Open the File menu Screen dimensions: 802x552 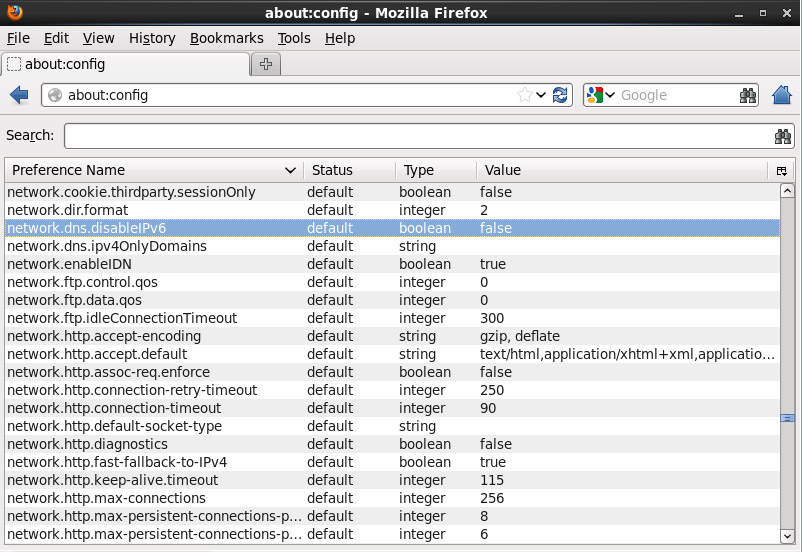(x=18, y=38)
